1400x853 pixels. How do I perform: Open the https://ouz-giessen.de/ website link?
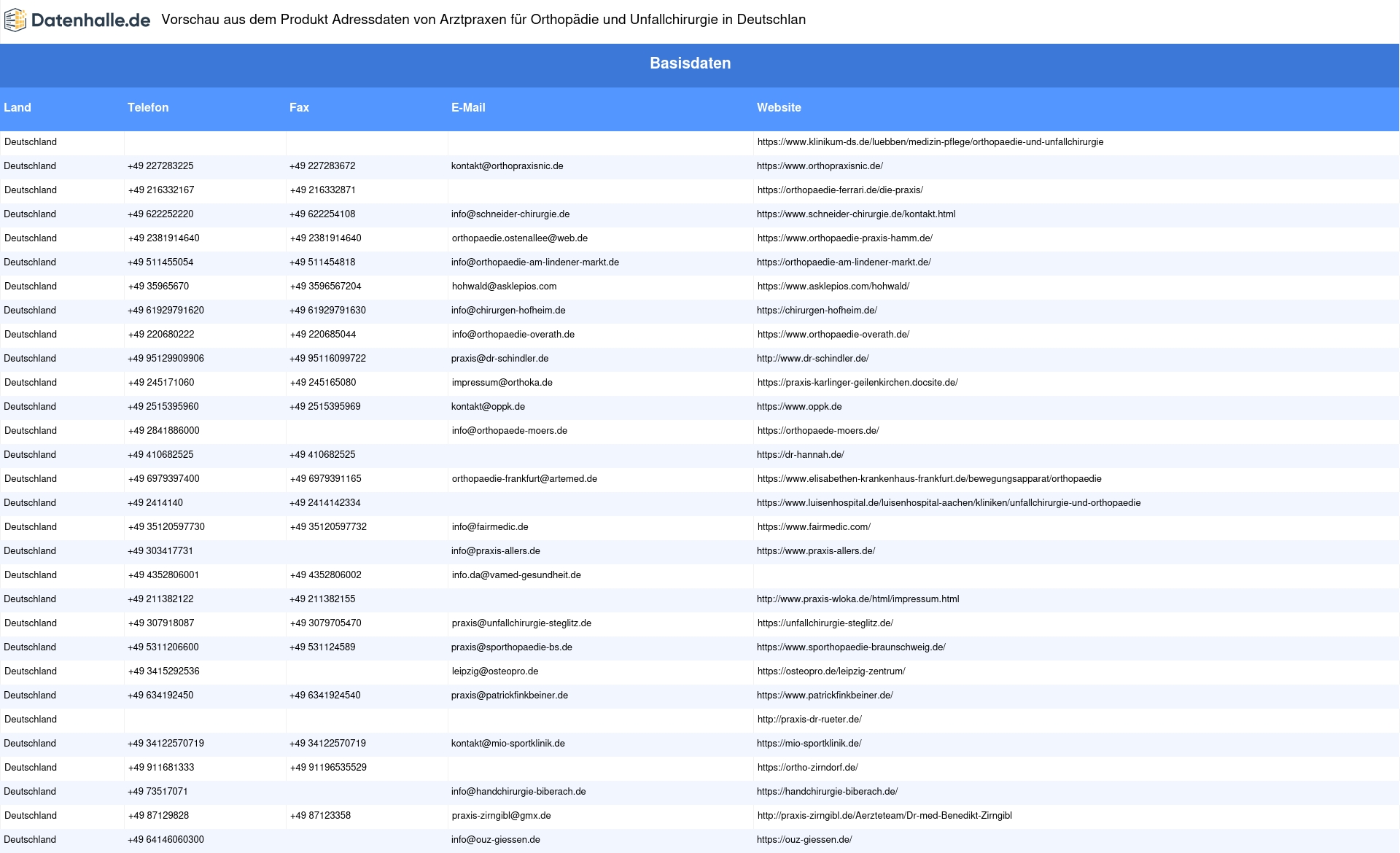(x=804, y=840)
